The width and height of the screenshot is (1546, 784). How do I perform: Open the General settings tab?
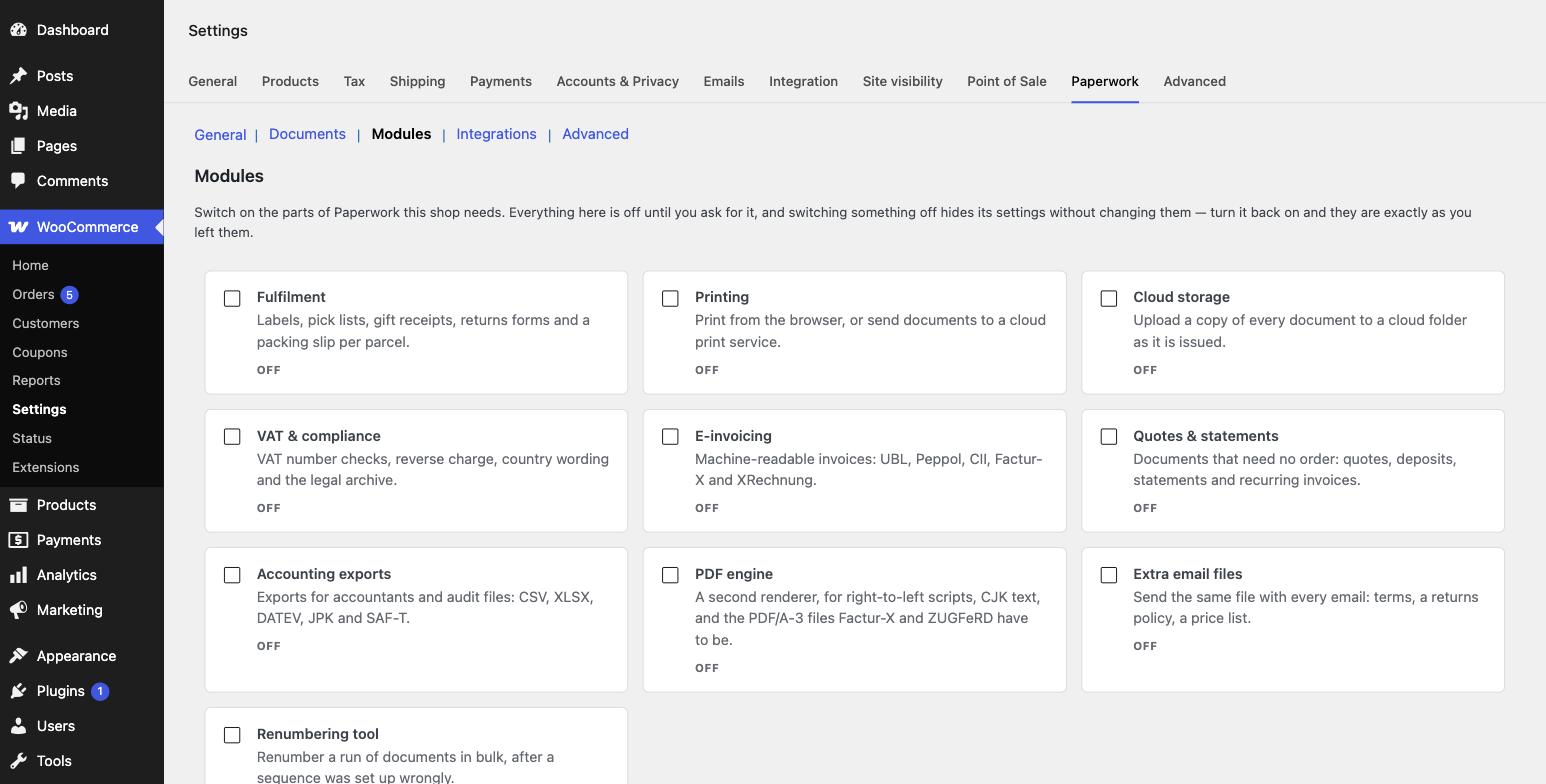tap(213, 81)
